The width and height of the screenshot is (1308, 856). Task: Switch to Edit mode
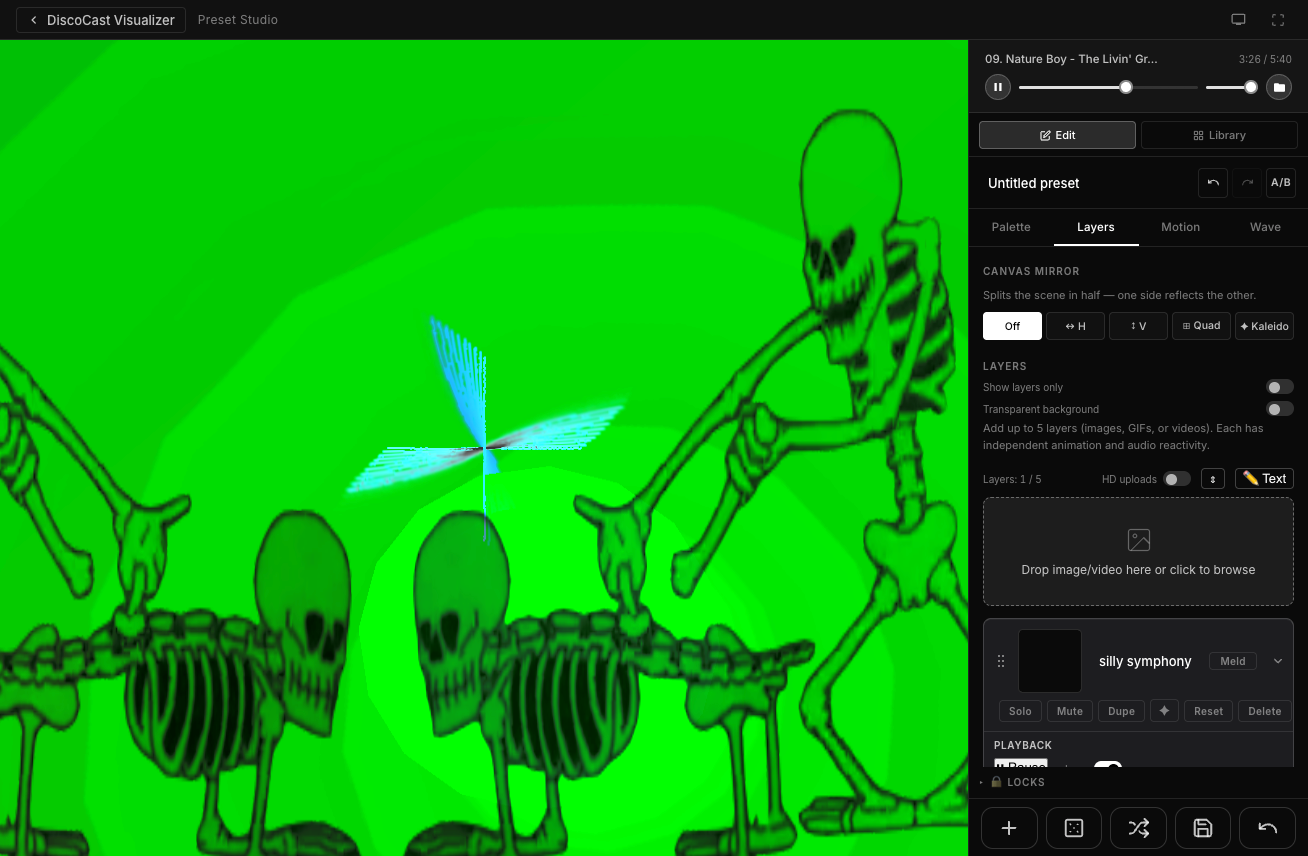point(1057,135)
